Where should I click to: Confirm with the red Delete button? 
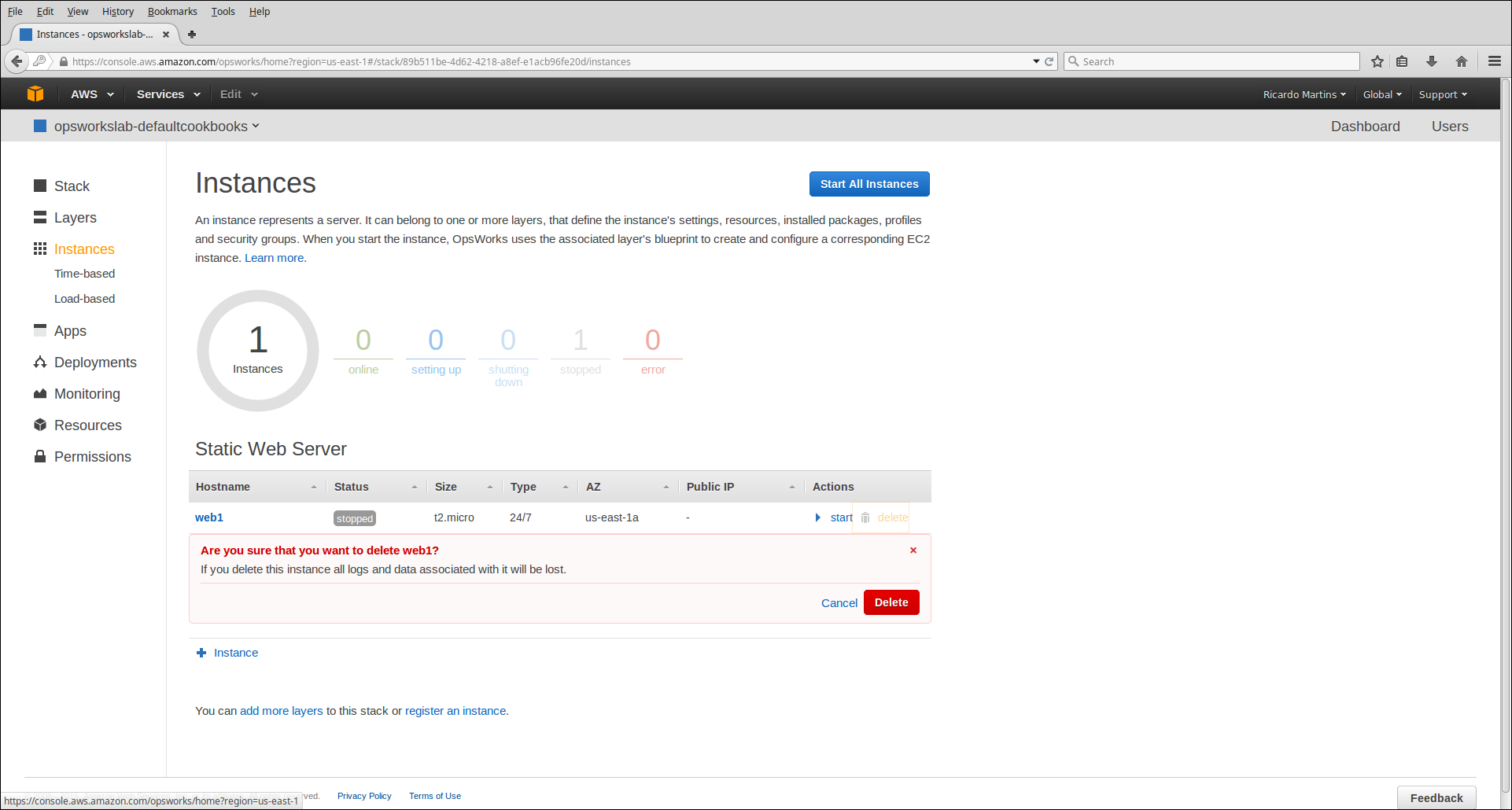pos(891,602)
